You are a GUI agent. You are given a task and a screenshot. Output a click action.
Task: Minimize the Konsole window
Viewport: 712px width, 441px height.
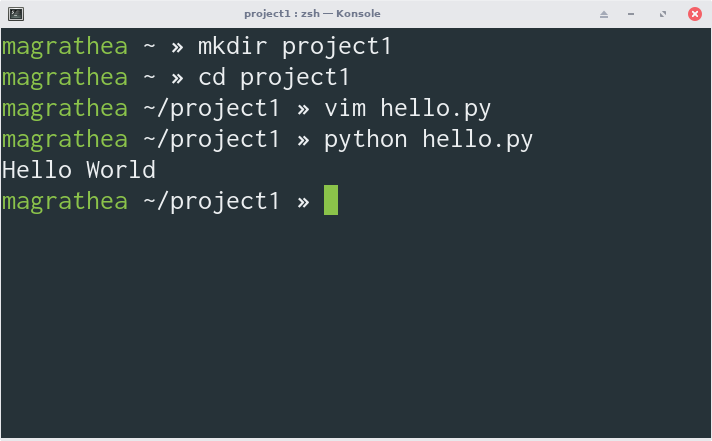click(x=631, y=14)
